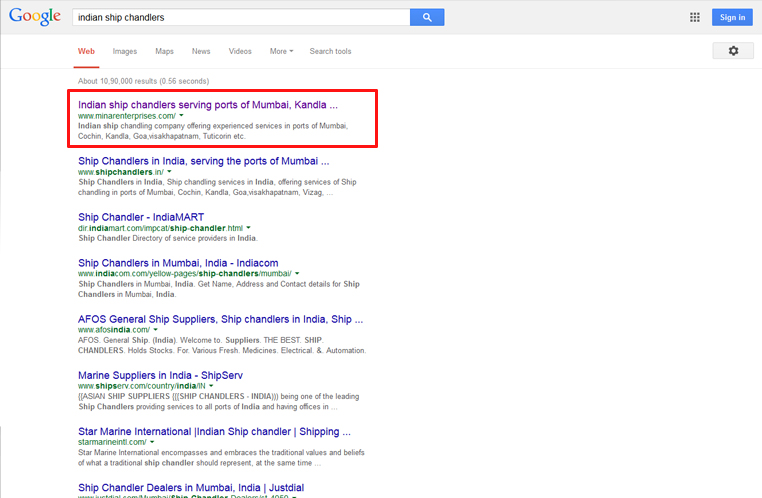762x498 pixels.
Task: Expand arrow next to www.shipchandlers.in URL
Action: pyautogui.click(x=169, y=172)
